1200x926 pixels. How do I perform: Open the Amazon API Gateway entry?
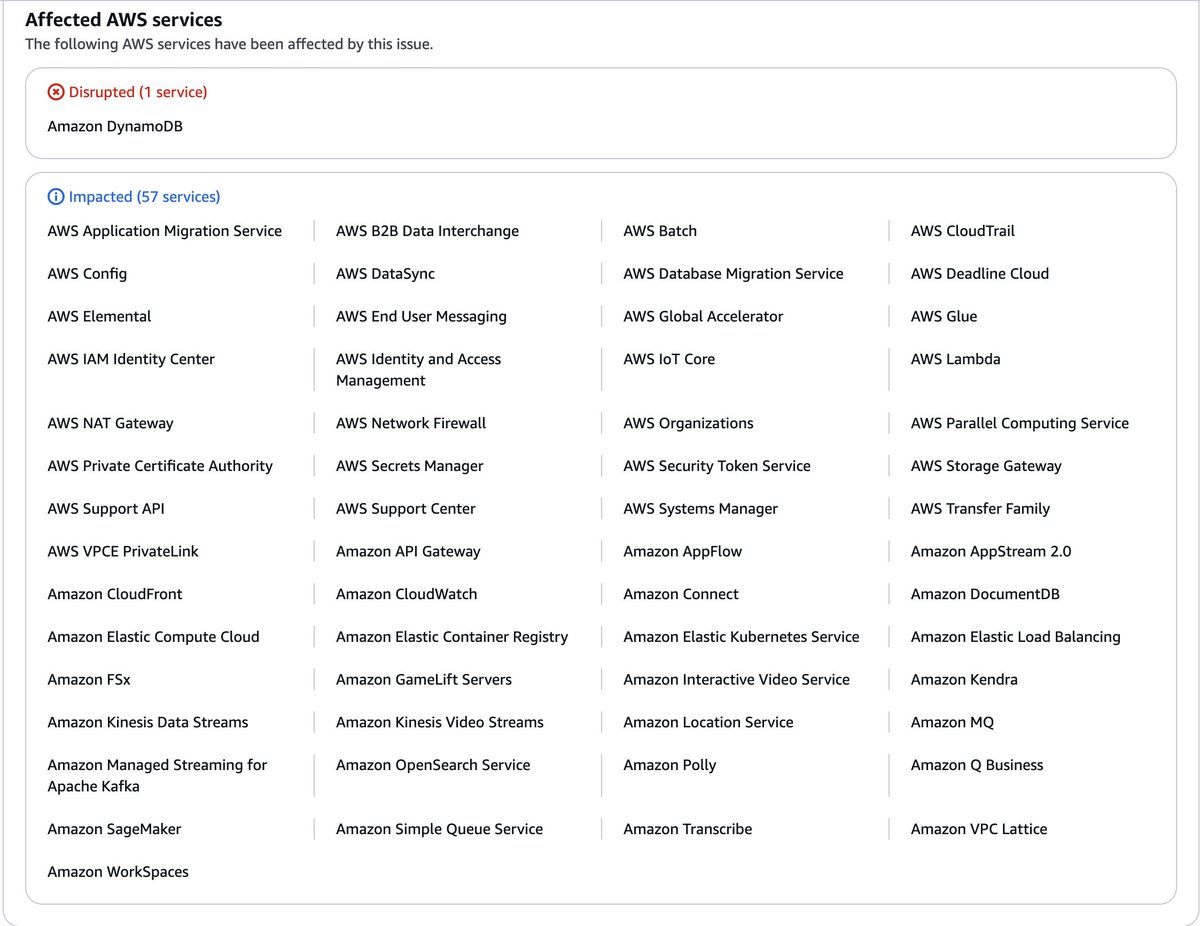tap(408, 551)
